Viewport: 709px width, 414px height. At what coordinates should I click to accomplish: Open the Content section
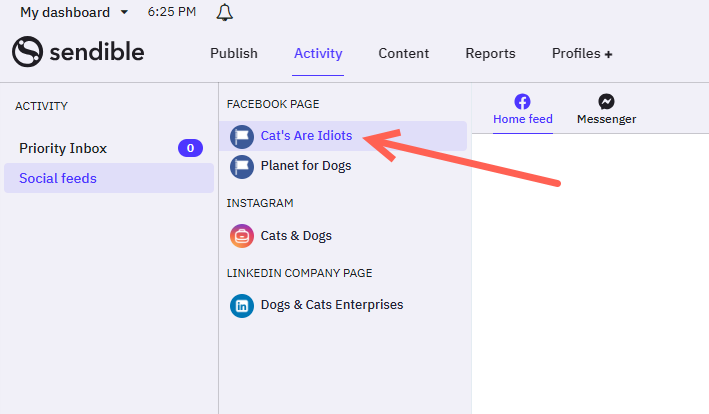pyautogui.click(x=403, y=53)
